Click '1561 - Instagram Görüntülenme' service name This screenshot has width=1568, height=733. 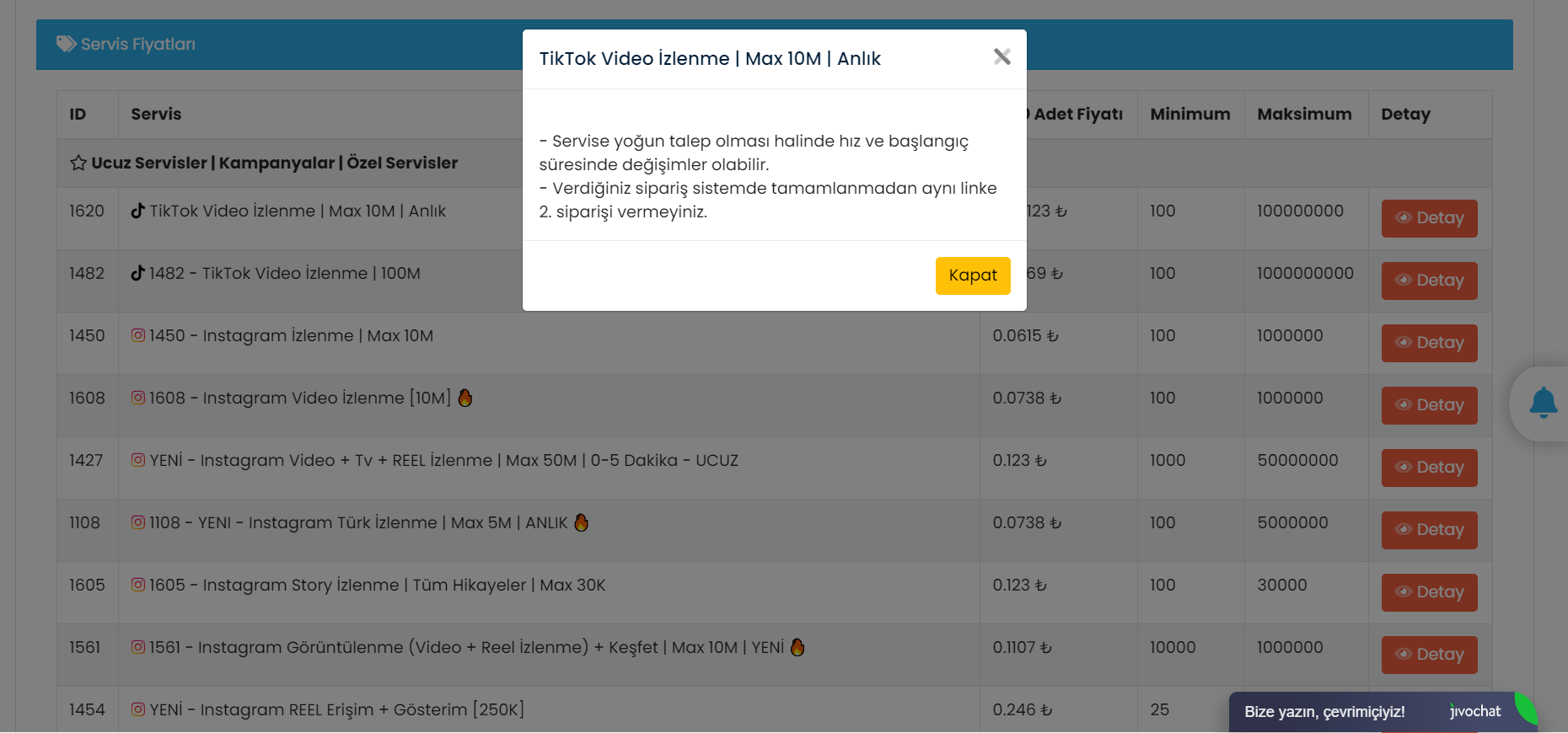466,647
